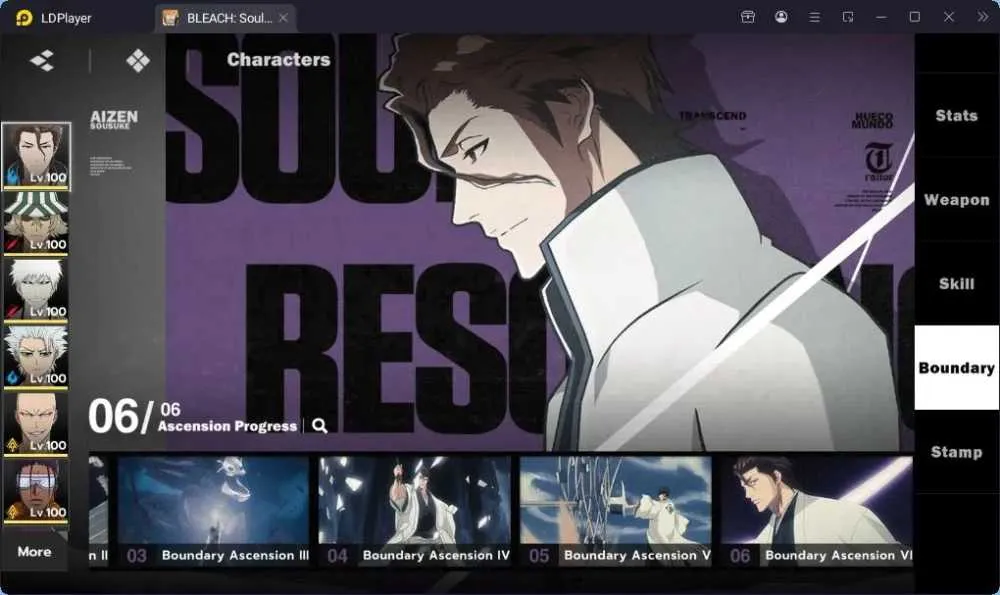Close the BLEACH: Soul tab
1000x595 pixels.
point(283,18)
